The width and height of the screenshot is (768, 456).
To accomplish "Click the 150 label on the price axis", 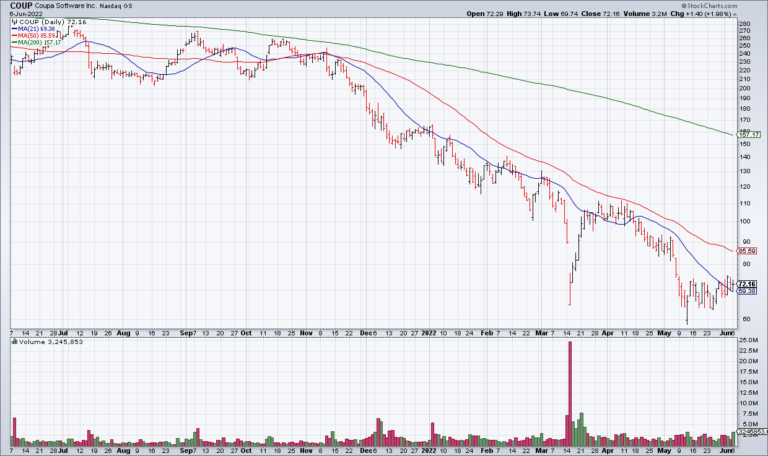I will 744,144.
